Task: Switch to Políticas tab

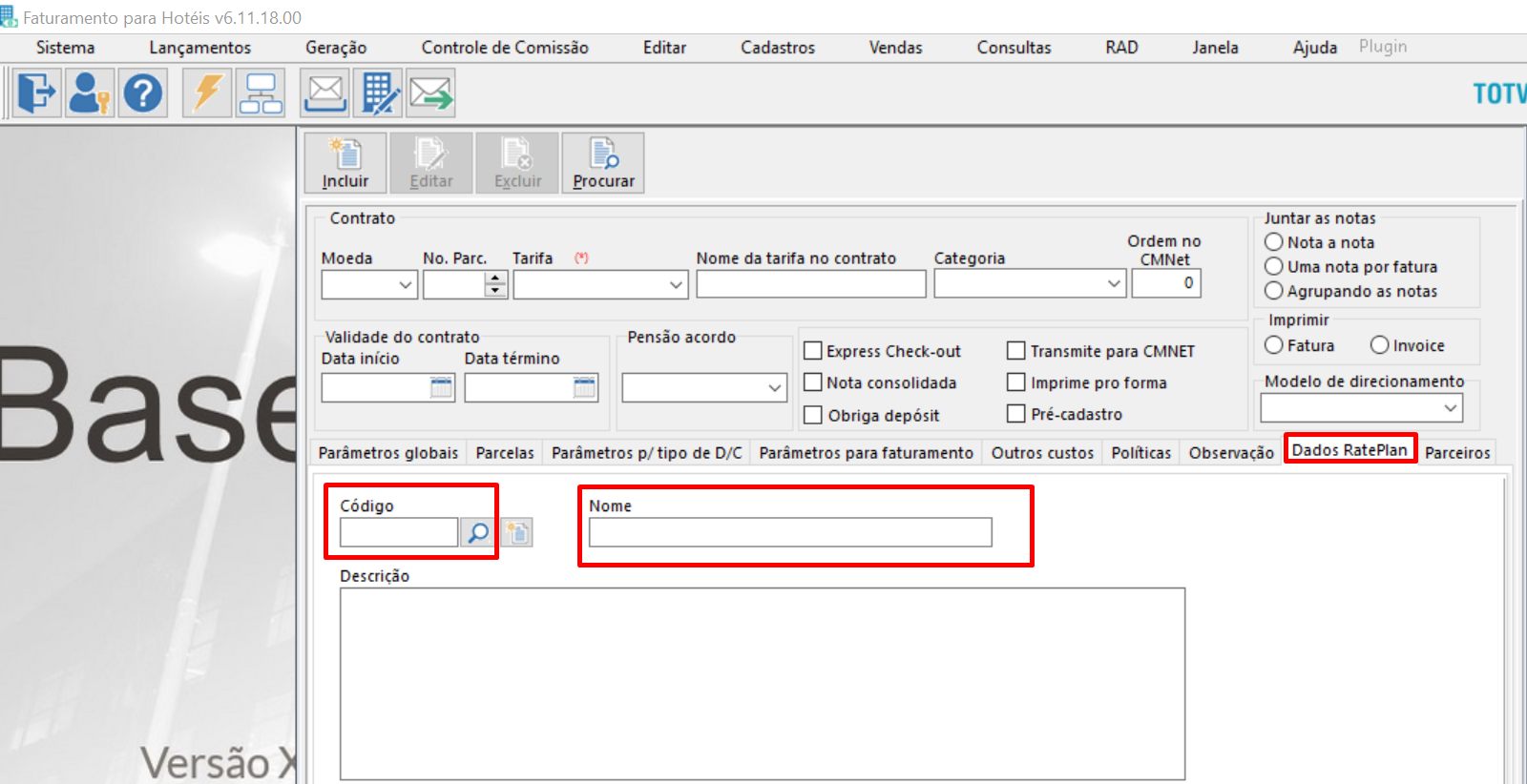Action: (1140, 453)
